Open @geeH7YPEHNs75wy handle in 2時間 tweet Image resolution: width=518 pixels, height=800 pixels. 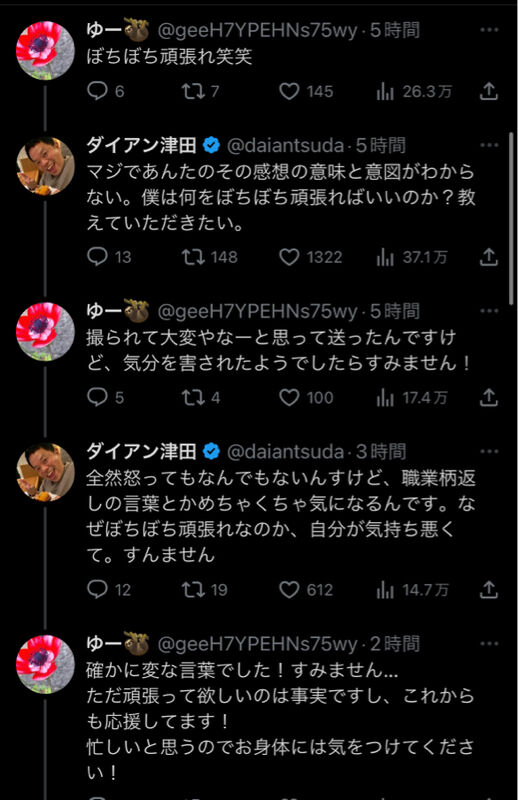point(257,644)
